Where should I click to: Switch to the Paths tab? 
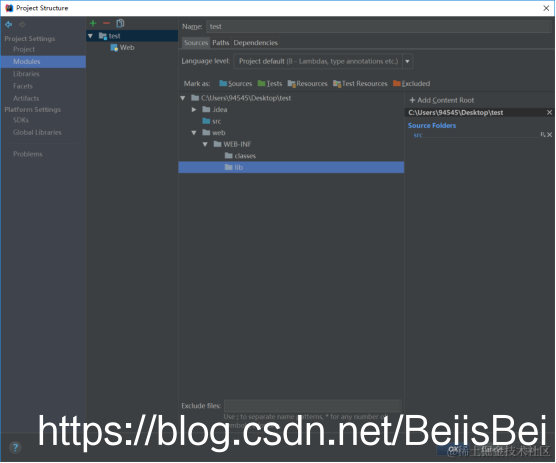click(221, 43)
